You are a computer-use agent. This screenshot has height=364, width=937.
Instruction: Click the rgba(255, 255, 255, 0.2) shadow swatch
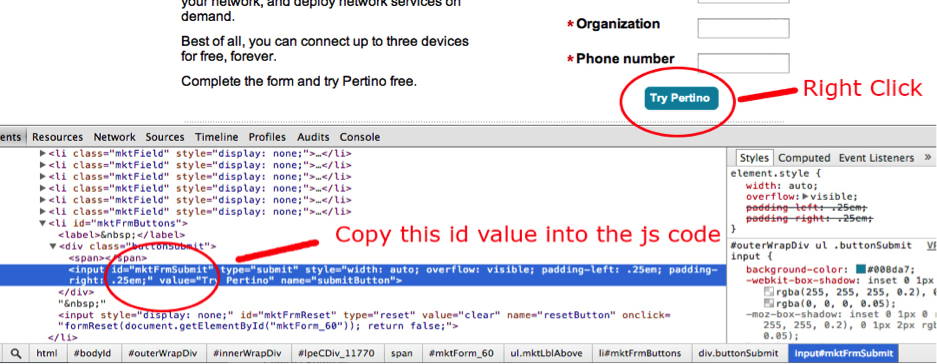[770, 292]
